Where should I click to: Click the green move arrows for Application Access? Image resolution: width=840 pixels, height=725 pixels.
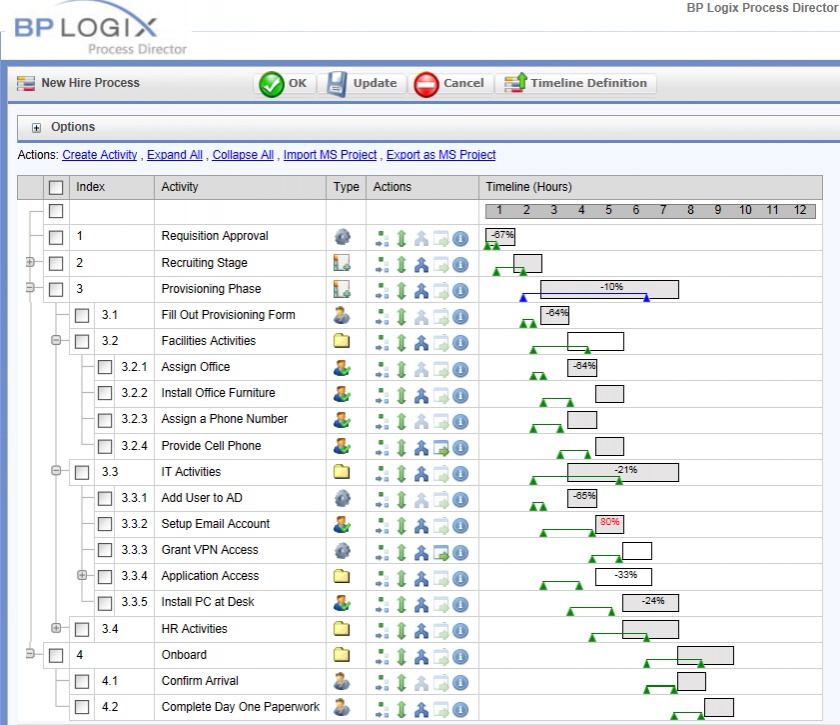pos(402,578)
